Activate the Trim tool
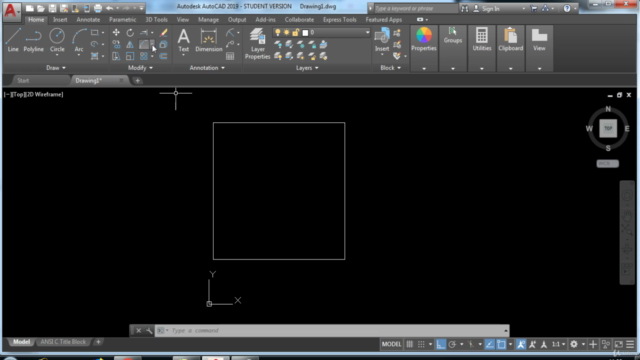The image size is (640, 360). (144, 33)
